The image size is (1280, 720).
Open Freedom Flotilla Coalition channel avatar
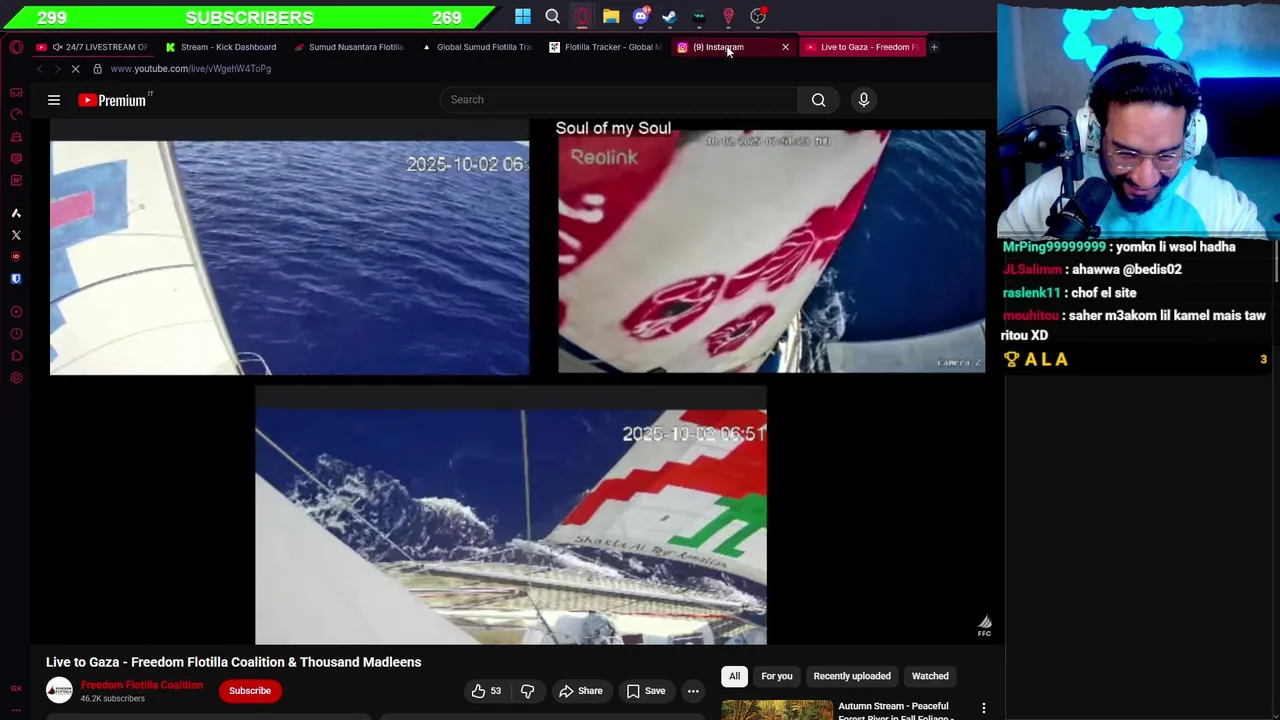pos(59,690)
